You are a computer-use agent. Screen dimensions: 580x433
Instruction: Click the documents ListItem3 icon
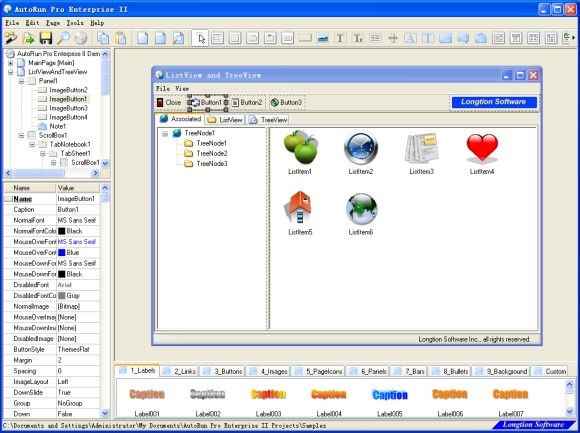(x=421, y=148)
